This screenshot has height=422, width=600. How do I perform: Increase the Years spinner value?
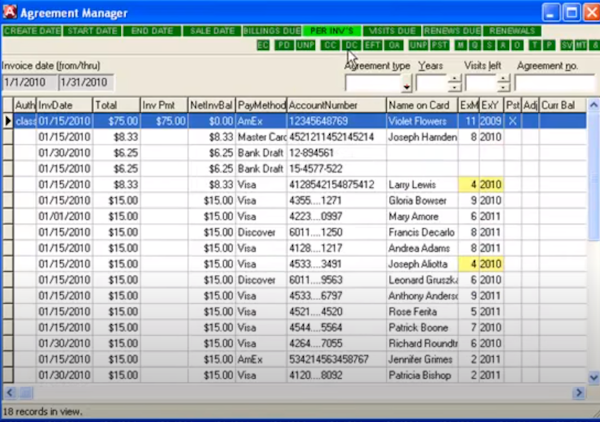click(x=456, y=79)
